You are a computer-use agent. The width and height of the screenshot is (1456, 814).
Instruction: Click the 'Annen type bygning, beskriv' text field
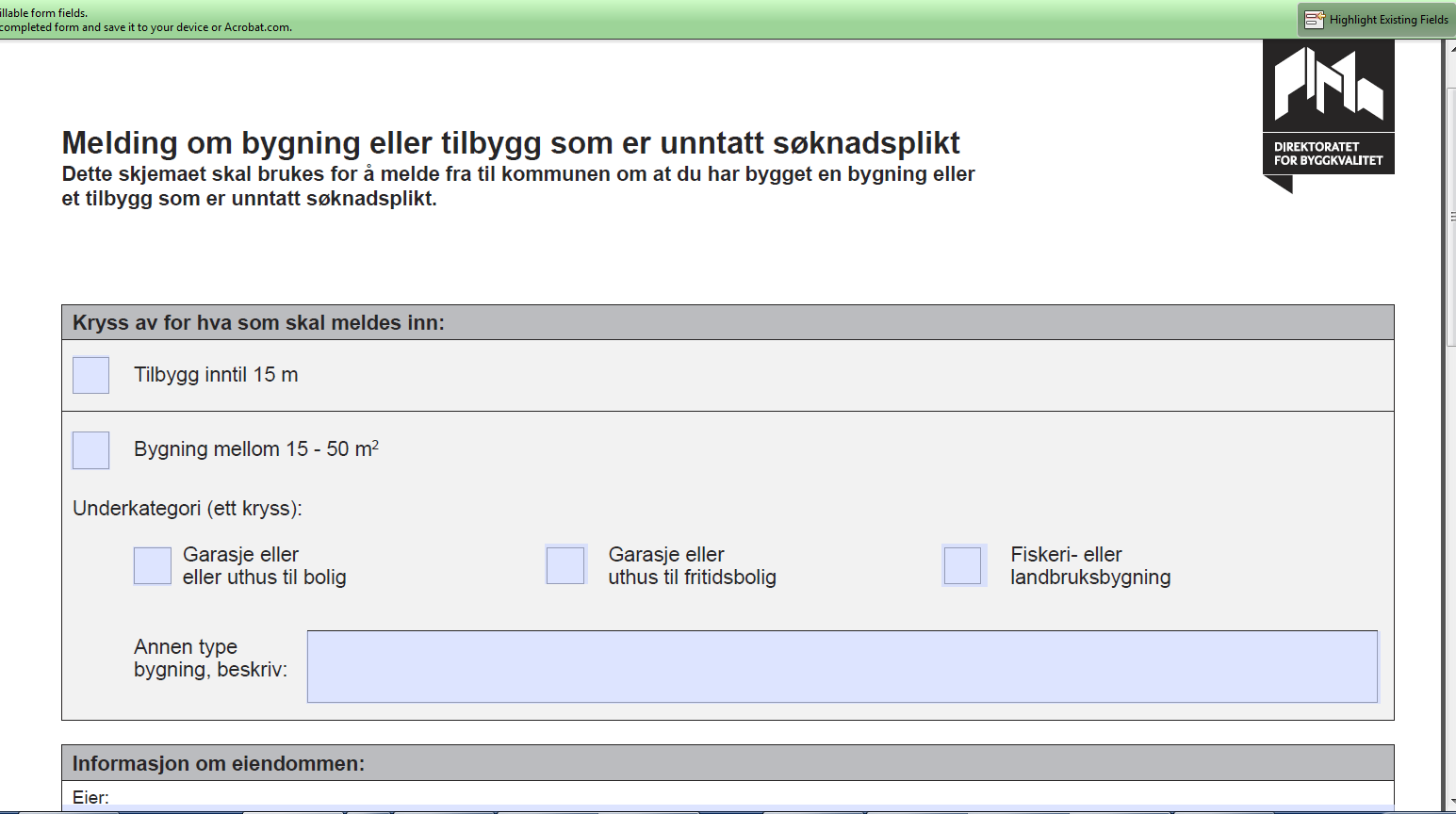coord(843,667)
